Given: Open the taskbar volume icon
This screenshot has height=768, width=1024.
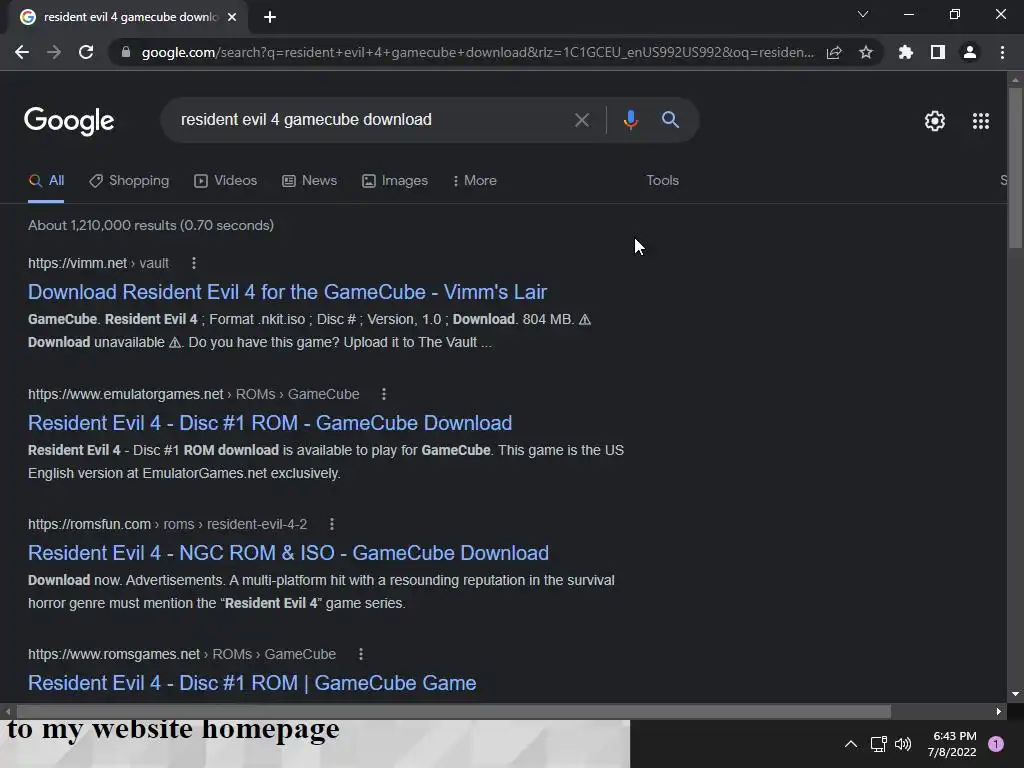Looking at the screenshot, I should point(903,744).
